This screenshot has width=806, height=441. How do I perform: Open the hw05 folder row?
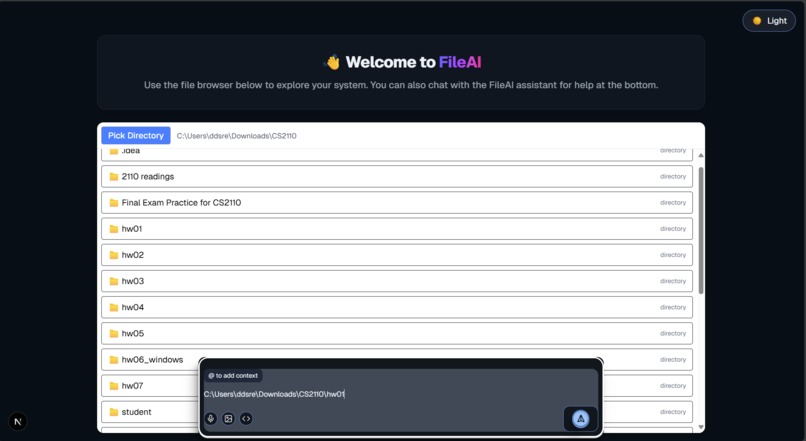click(397, 334)
